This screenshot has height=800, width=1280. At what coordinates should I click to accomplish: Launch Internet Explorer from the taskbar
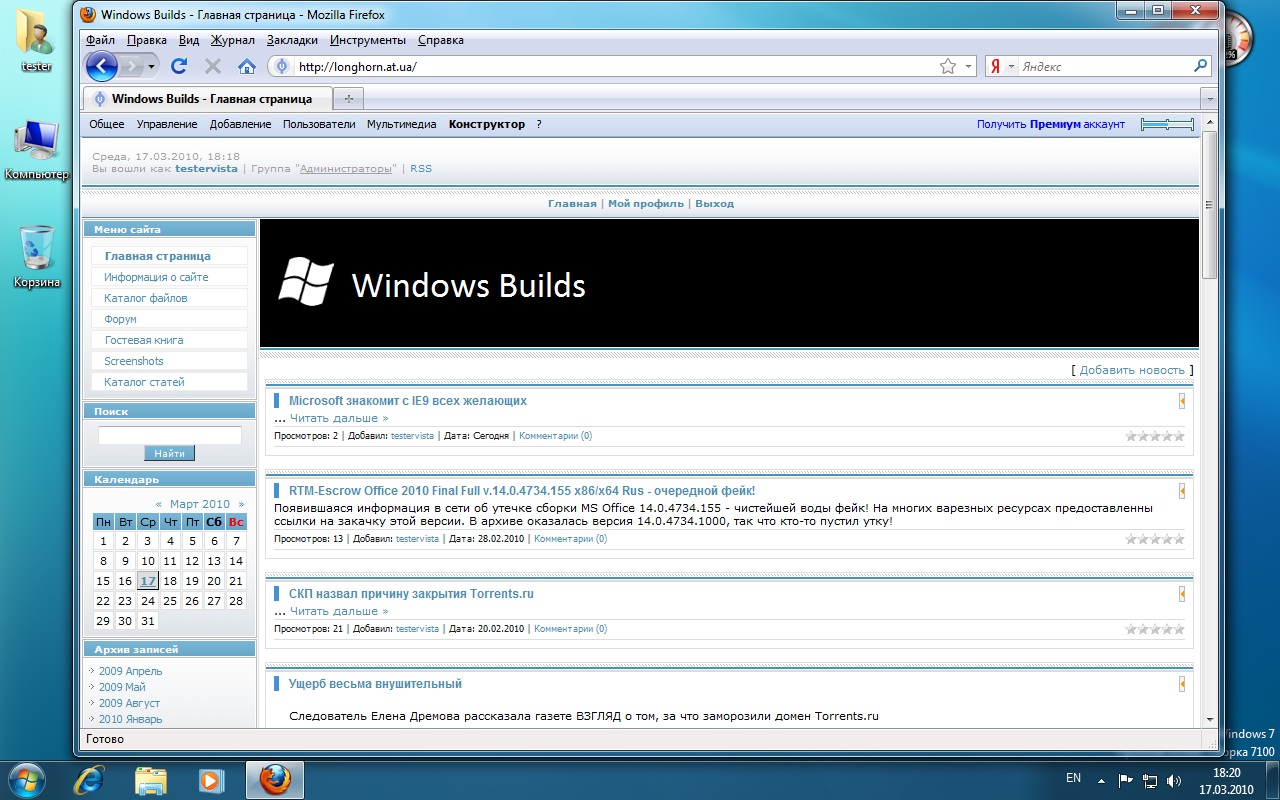[x=89, y=780]
